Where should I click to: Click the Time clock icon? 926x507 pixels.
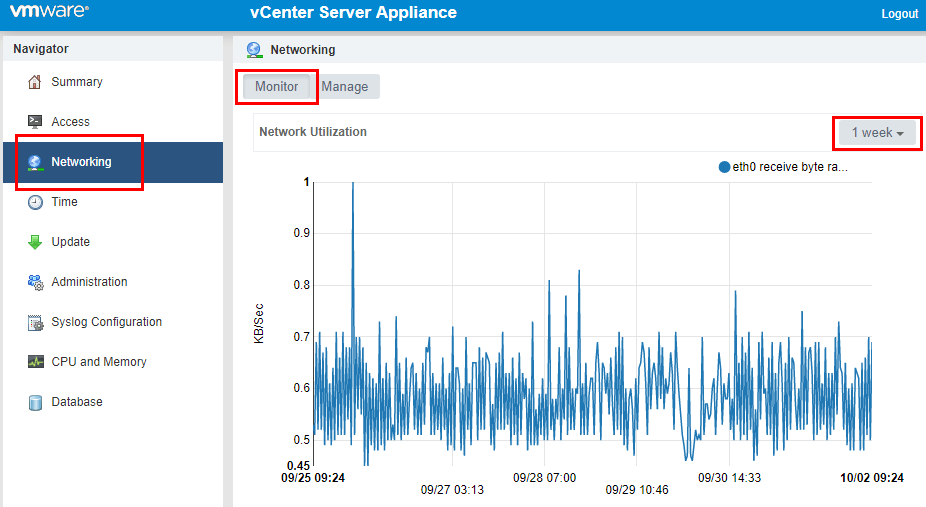(35, 202)
